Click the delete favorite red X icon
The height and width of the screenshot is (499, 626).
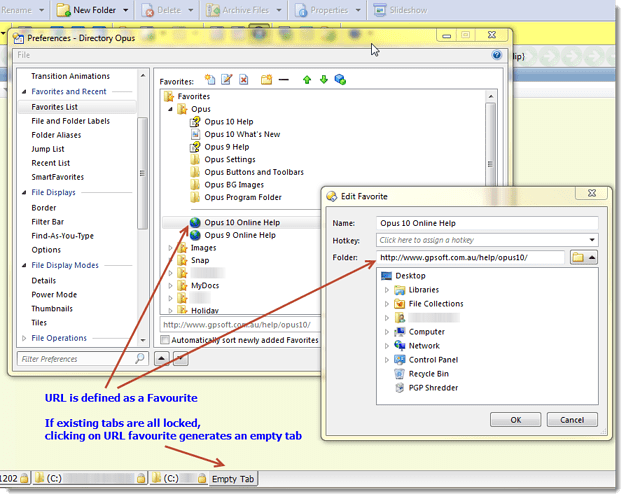coord(244,79)
